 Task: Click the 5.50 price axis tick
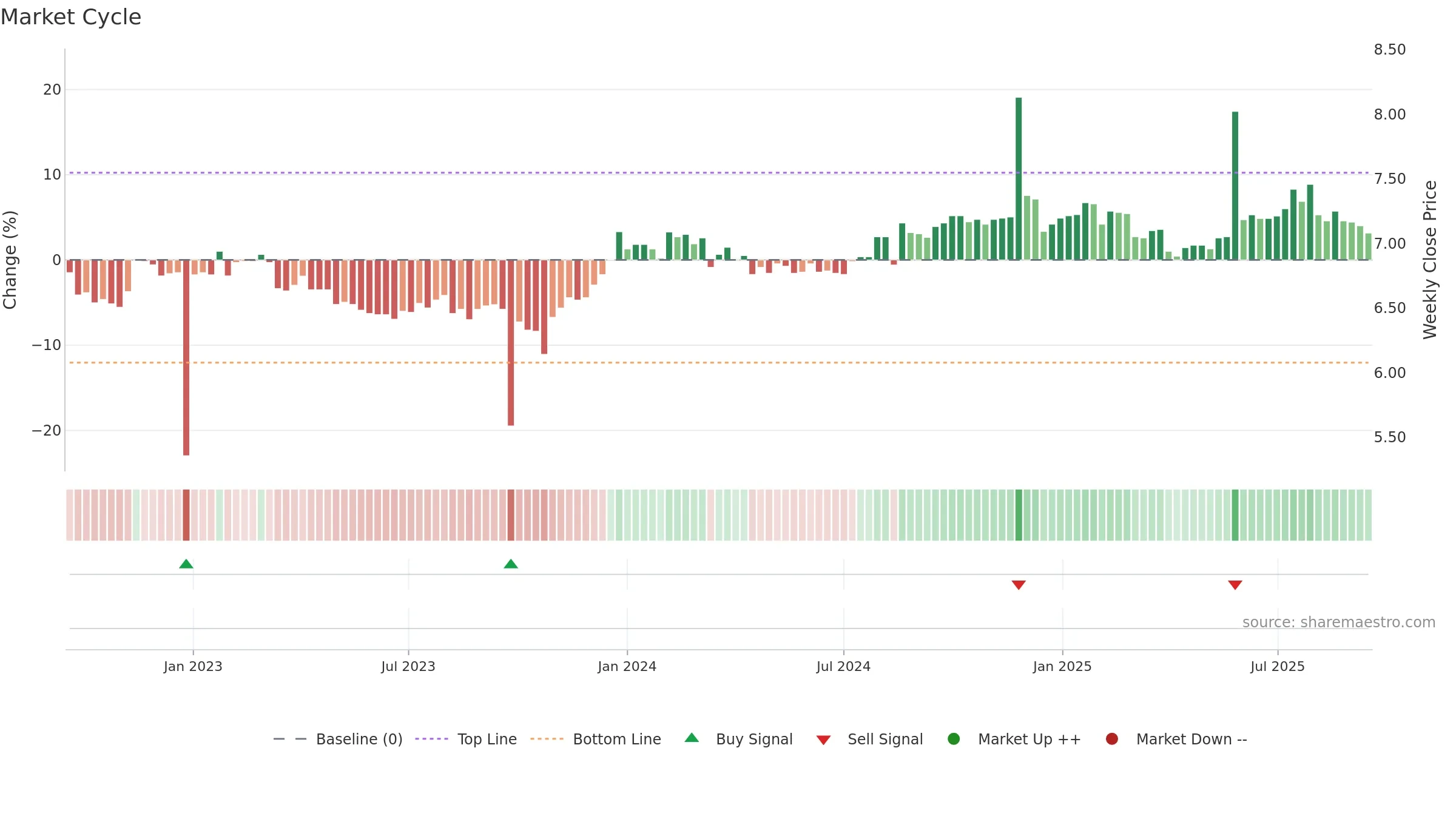pyautogui.click(x=1390, y=437)
